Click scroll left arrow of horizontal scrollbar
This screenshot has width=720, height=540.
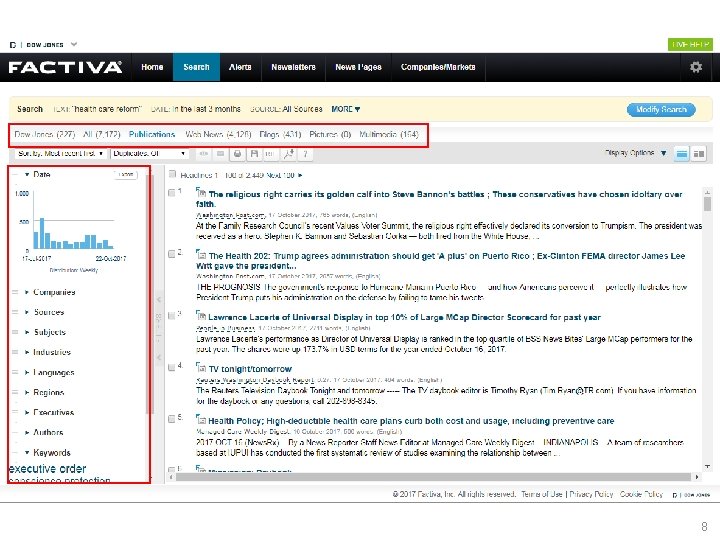tap(171, 477)
